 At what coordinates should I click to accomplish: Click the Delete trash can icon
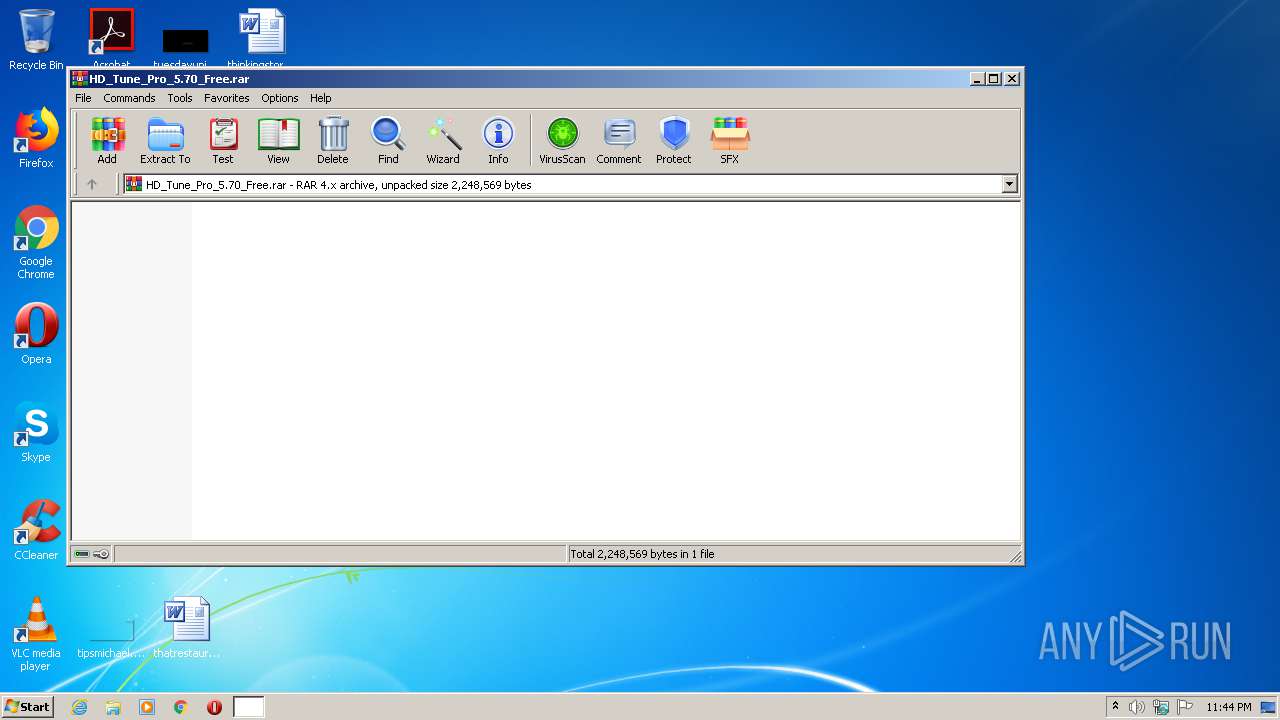point(333,140)
